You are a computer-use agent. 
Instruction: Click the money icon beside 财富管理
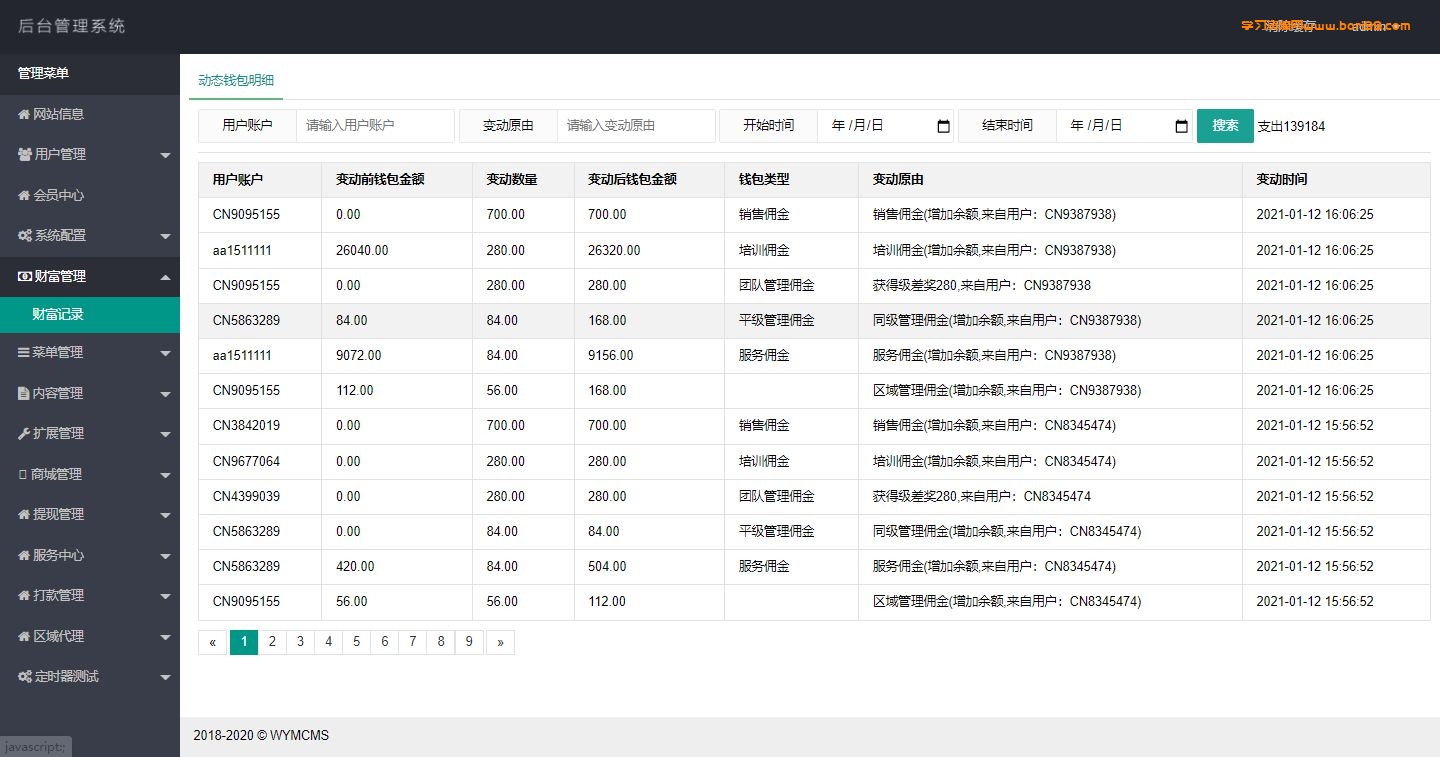coord(25,276)
